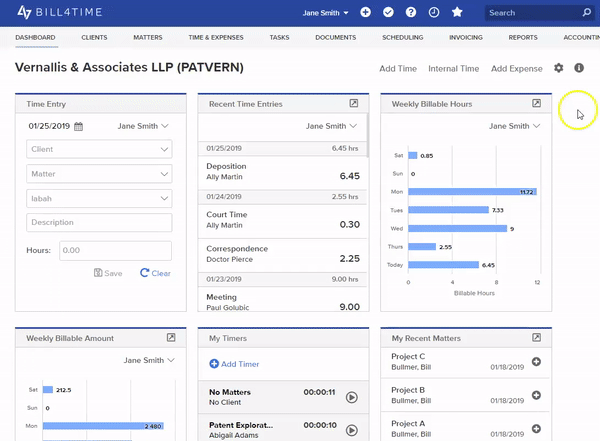The width and height of the screenshot is (600, 441).
Task: Start the Patent Exploration timer play button
Action: tap(352, 430)
